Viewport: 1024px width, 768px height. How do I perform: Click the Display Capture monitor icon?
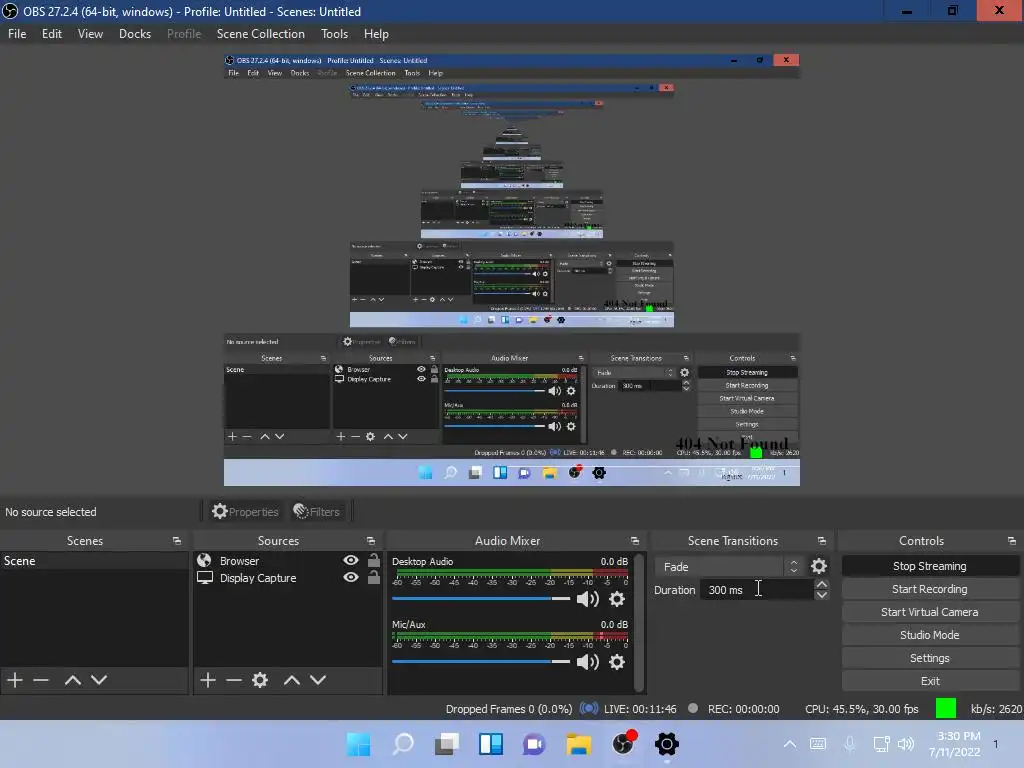point(205,577)
